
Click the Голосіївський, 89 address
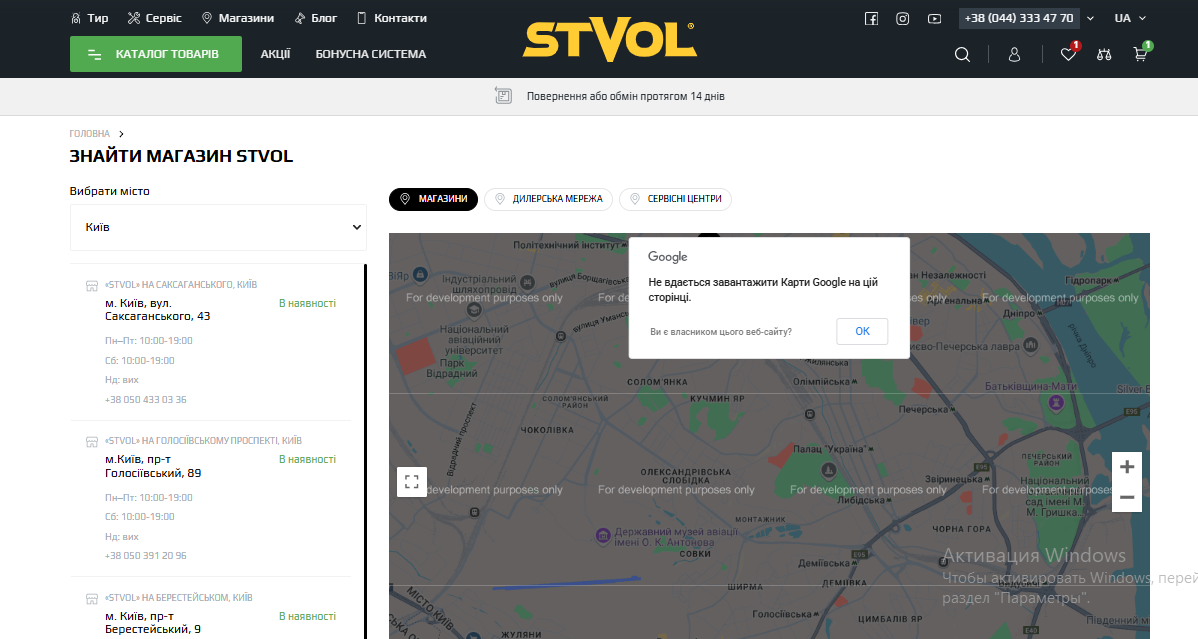pos(153,466)
